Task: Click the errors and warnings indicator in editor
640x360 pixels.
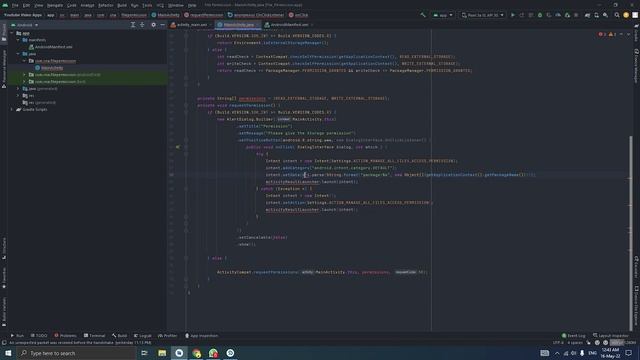Action: (607, 34)
